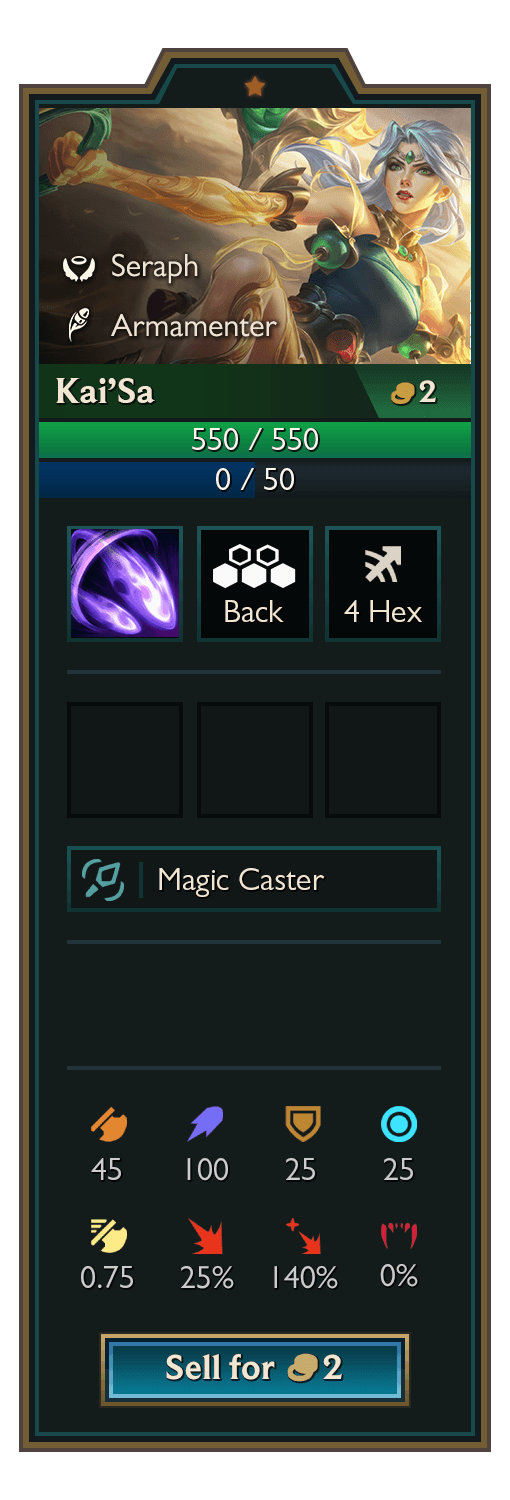Click the armor shield stat icon
Viewport: 510px width, 1500px height.
coord(301,1126)
